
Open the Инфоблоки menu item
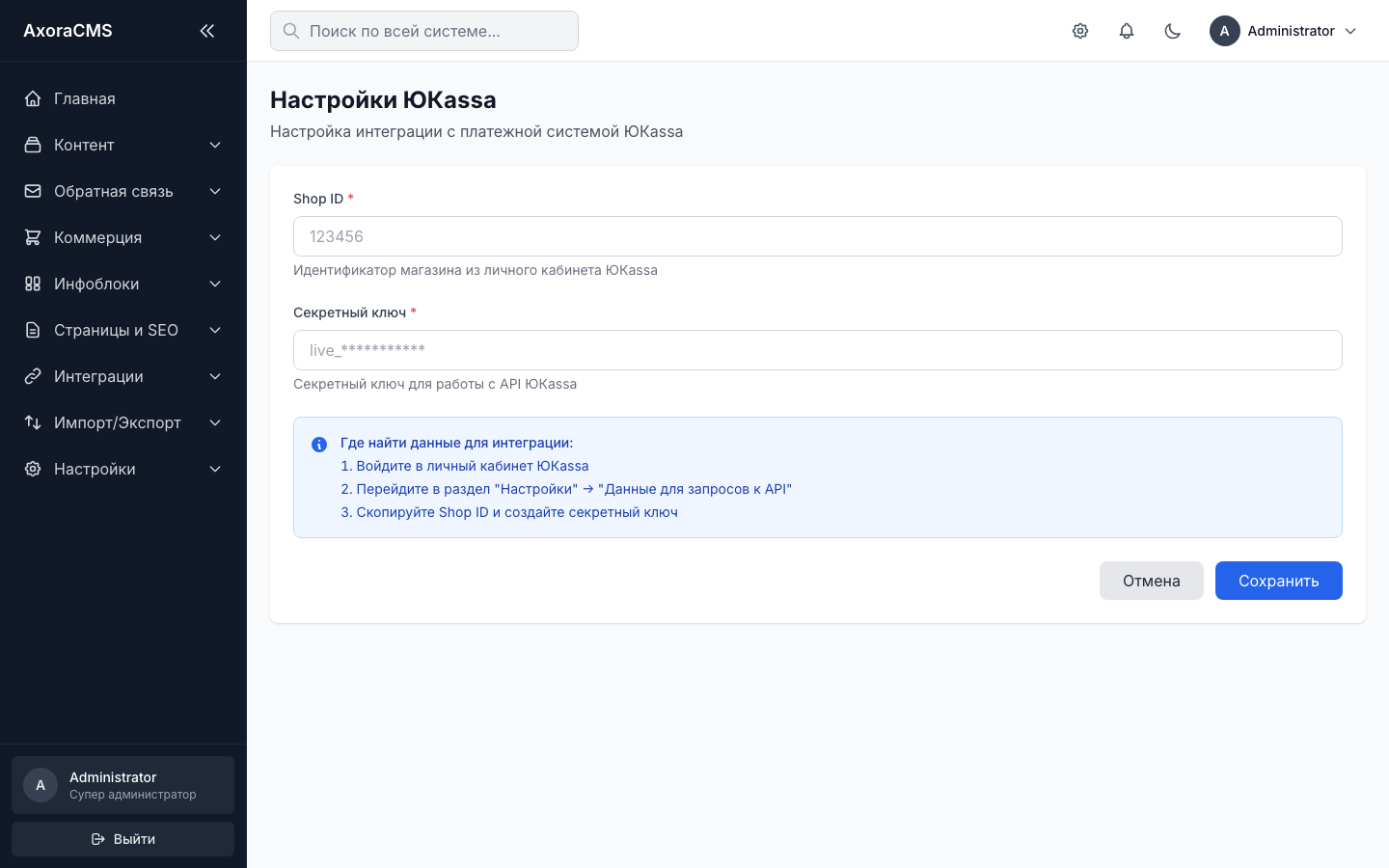123,284
